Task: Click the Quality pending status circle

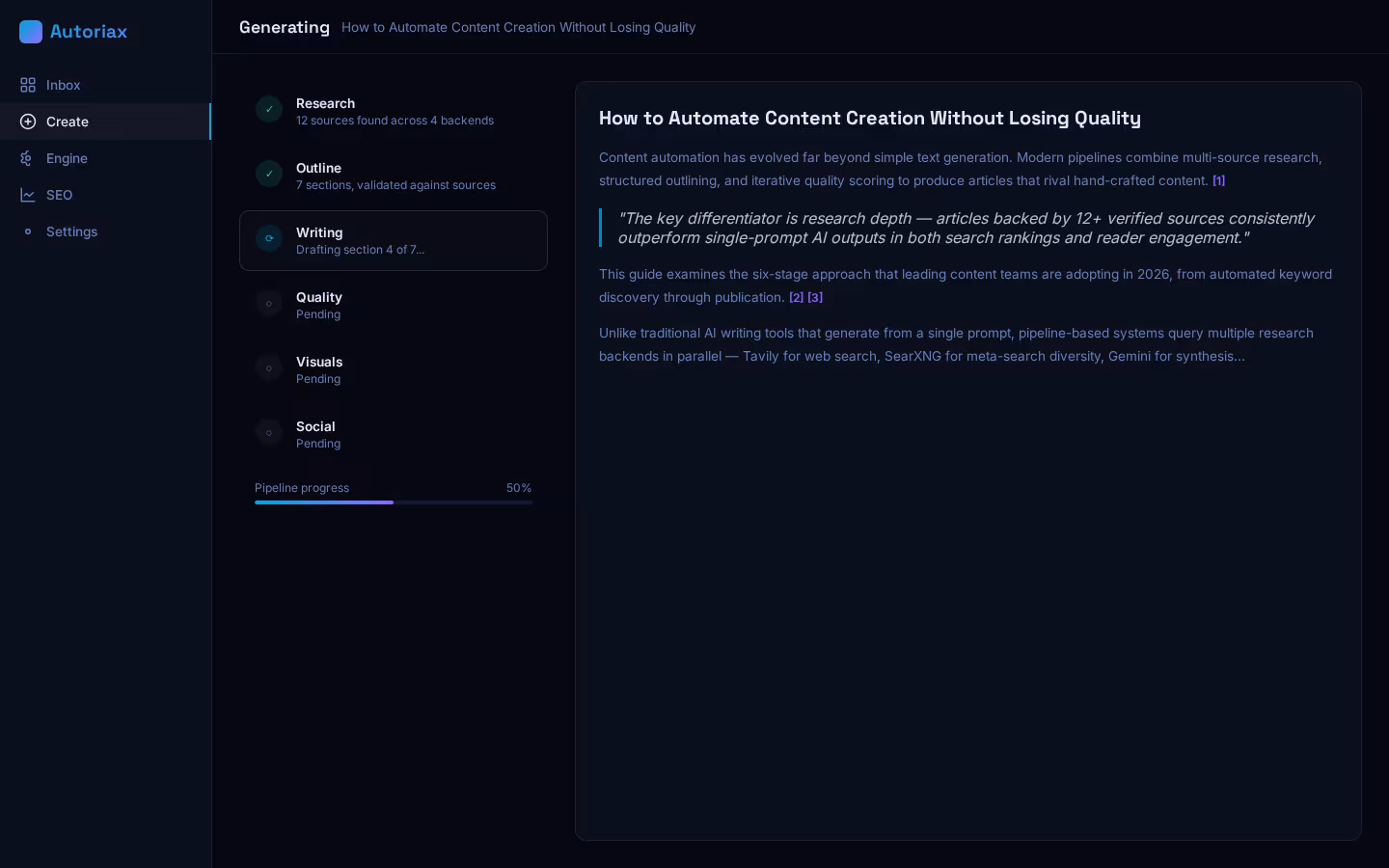Action: [269, 304]
